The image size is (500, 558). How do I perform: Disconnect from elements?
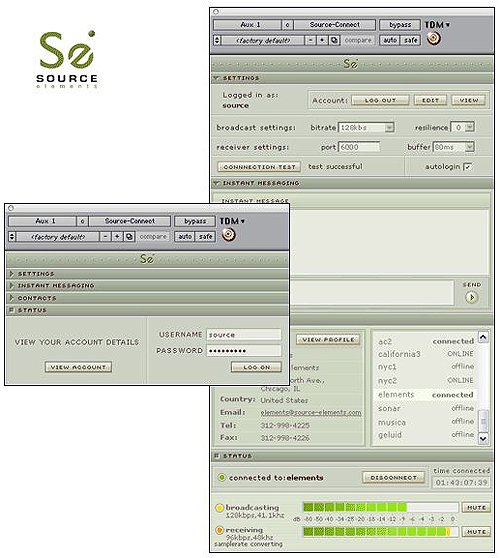(x=394, y=477)
